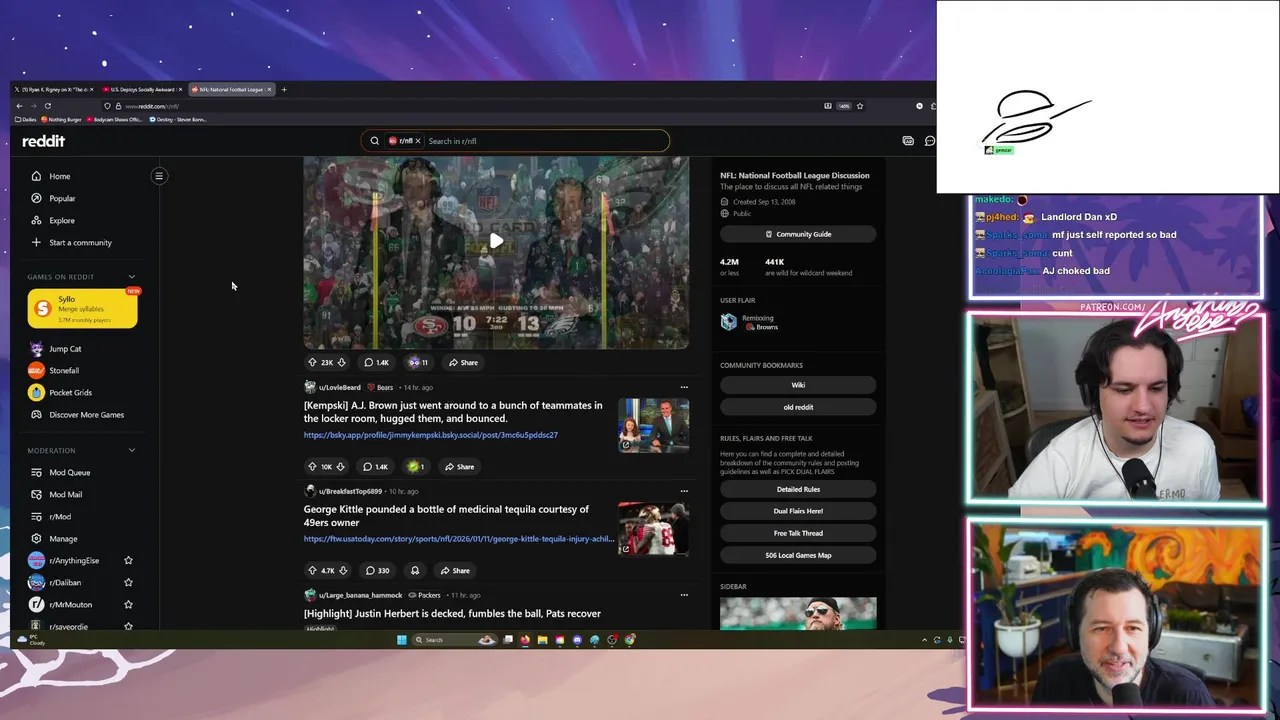Share the post with 23K votes
This screenshot has height=720, width=1280.
click(463, 362)
